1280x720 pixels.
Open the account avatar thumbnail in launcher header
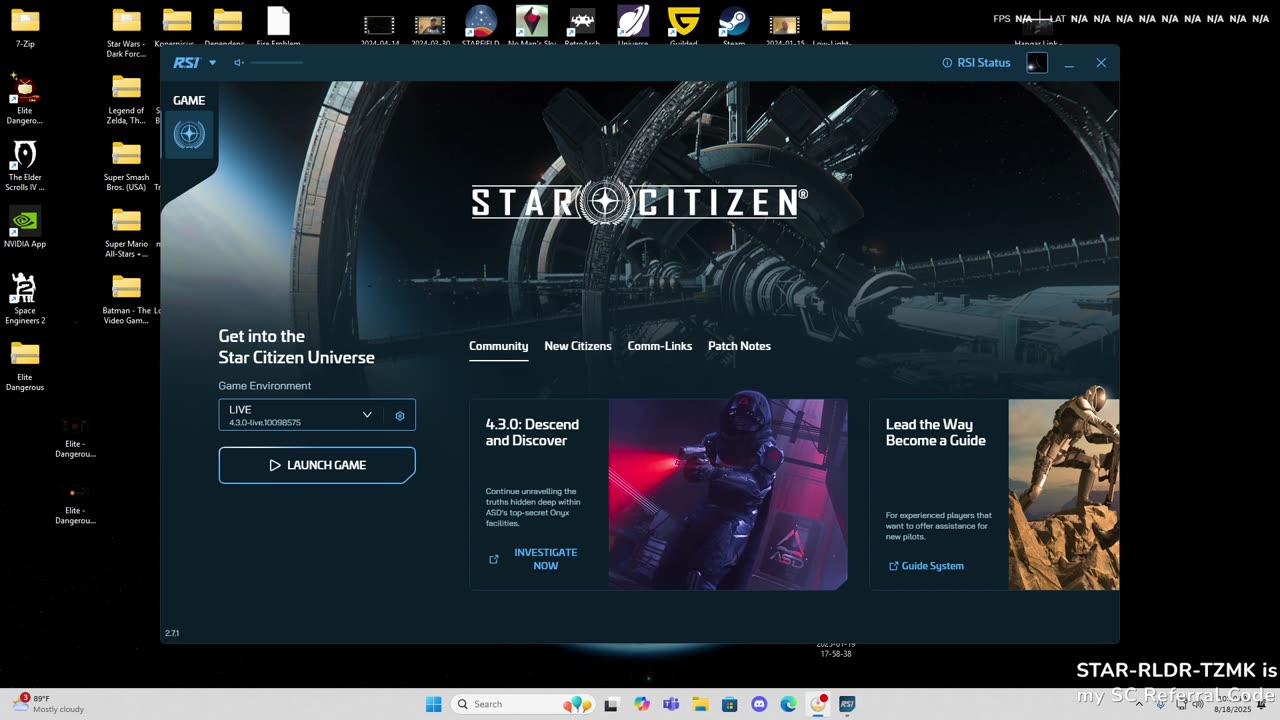click(x=1037, y=63)
